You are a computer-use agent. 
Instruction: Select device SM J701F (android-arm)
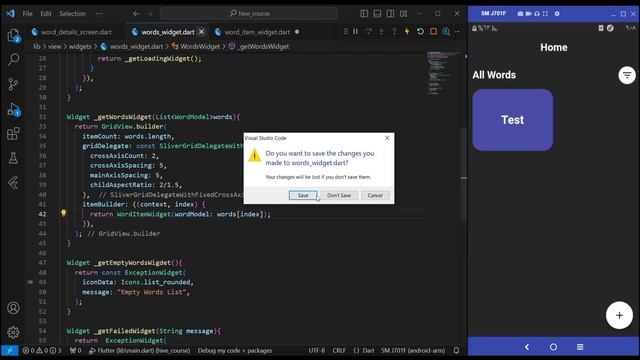pyautogui.click(x=413, y=350)
